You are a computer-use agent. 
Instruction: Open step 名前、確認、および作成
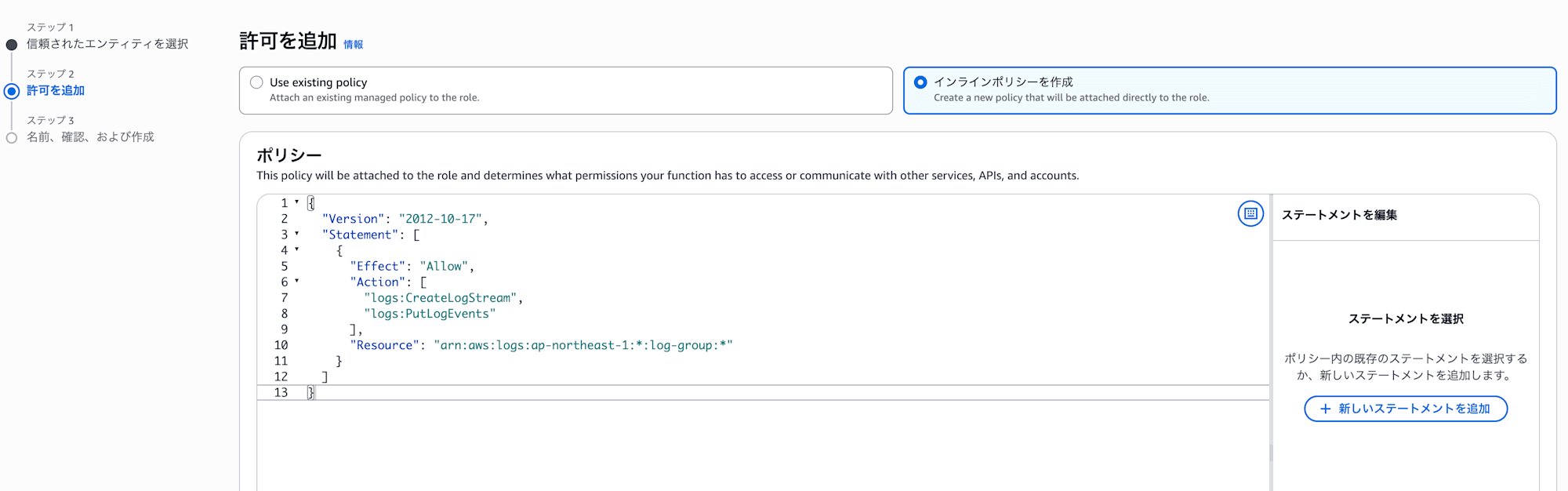coord(90,137)
